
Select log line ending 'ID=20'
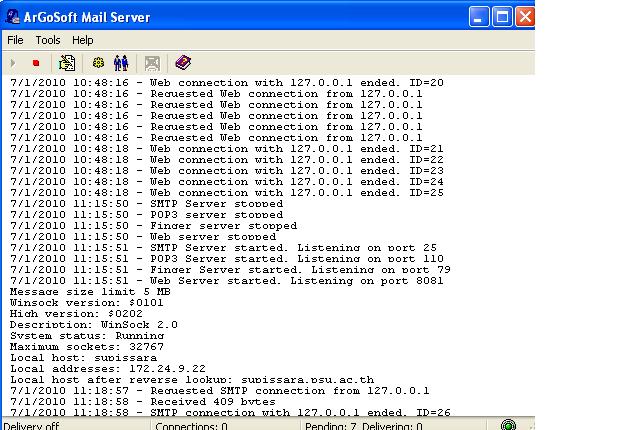coord(227,83)
